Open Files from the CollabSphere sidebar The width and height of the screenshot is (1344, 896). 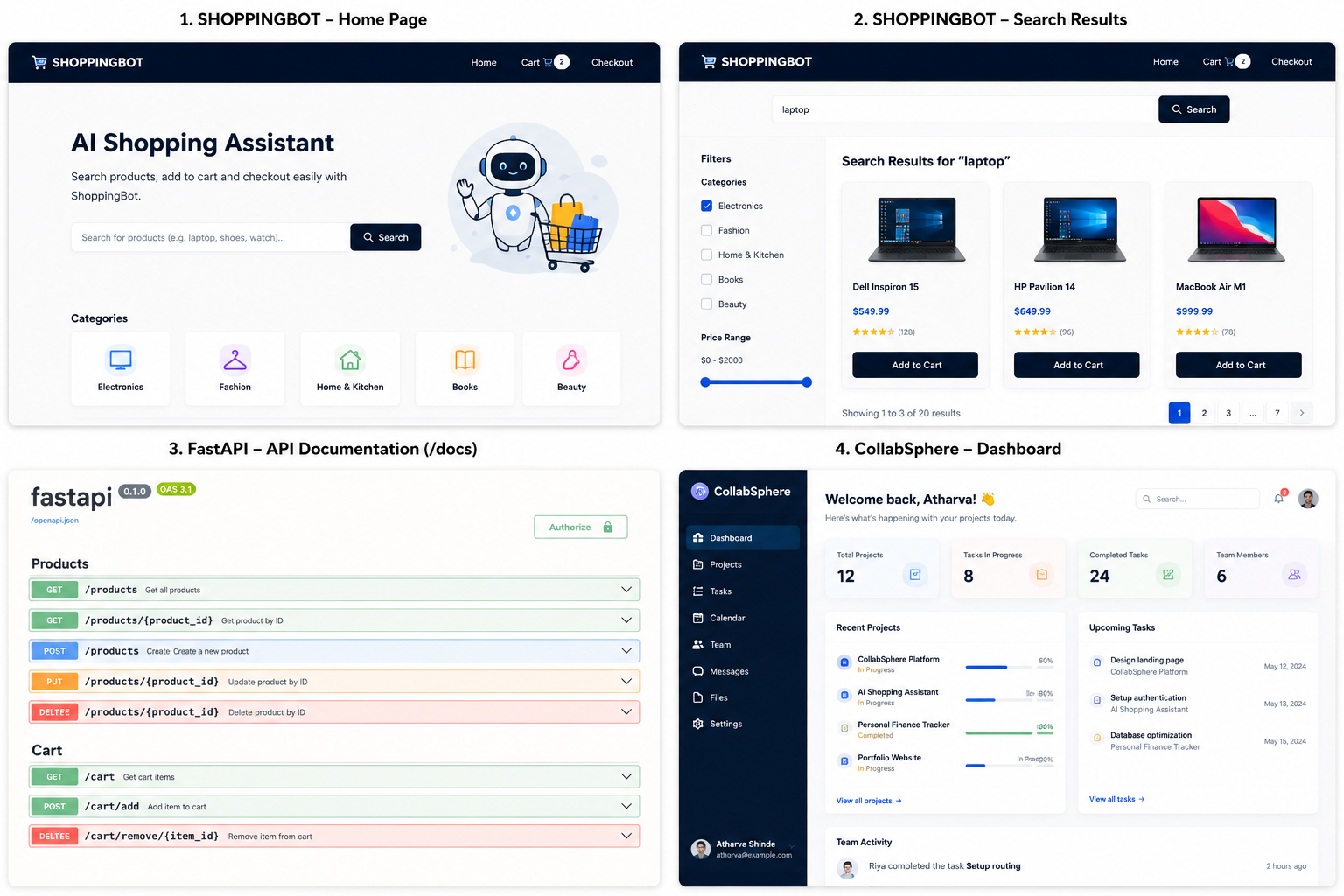click(743, 697)
